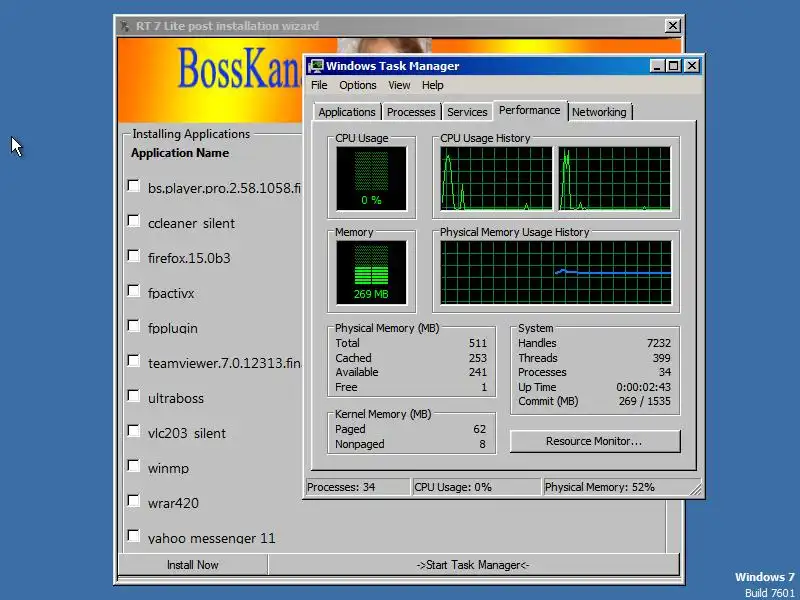
Task: Click the Free memory row label
Action: [346, 387]
